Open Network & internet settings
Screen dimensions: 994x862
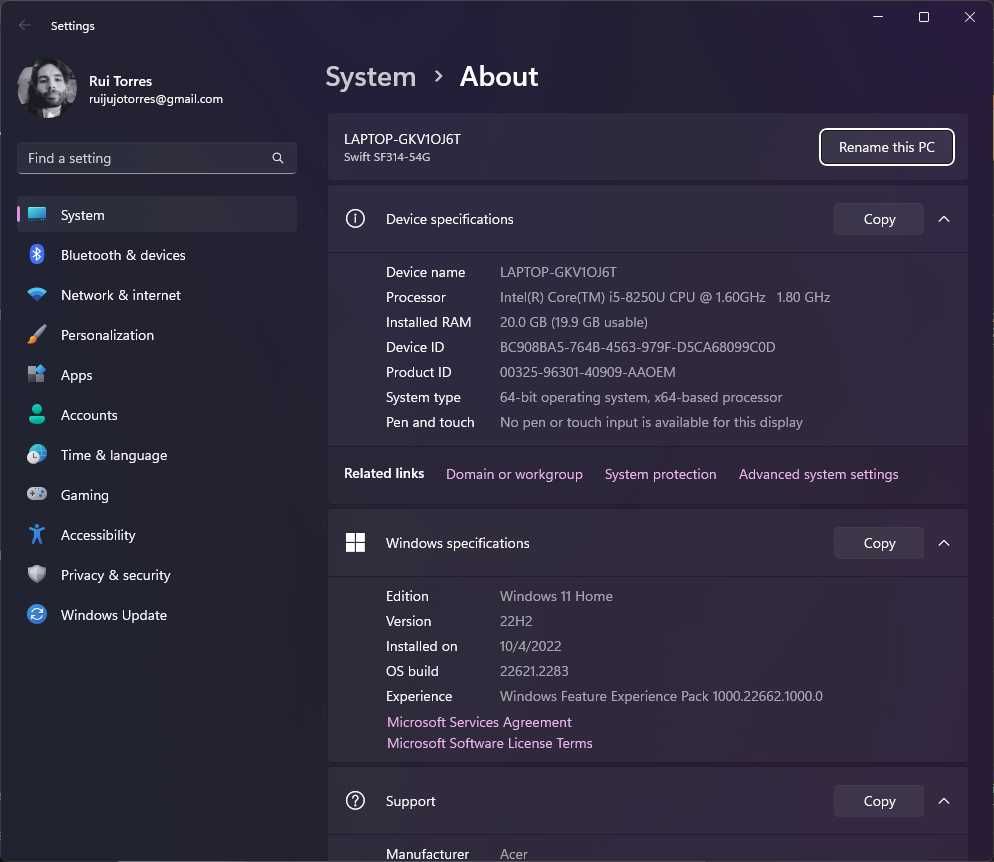157,295
